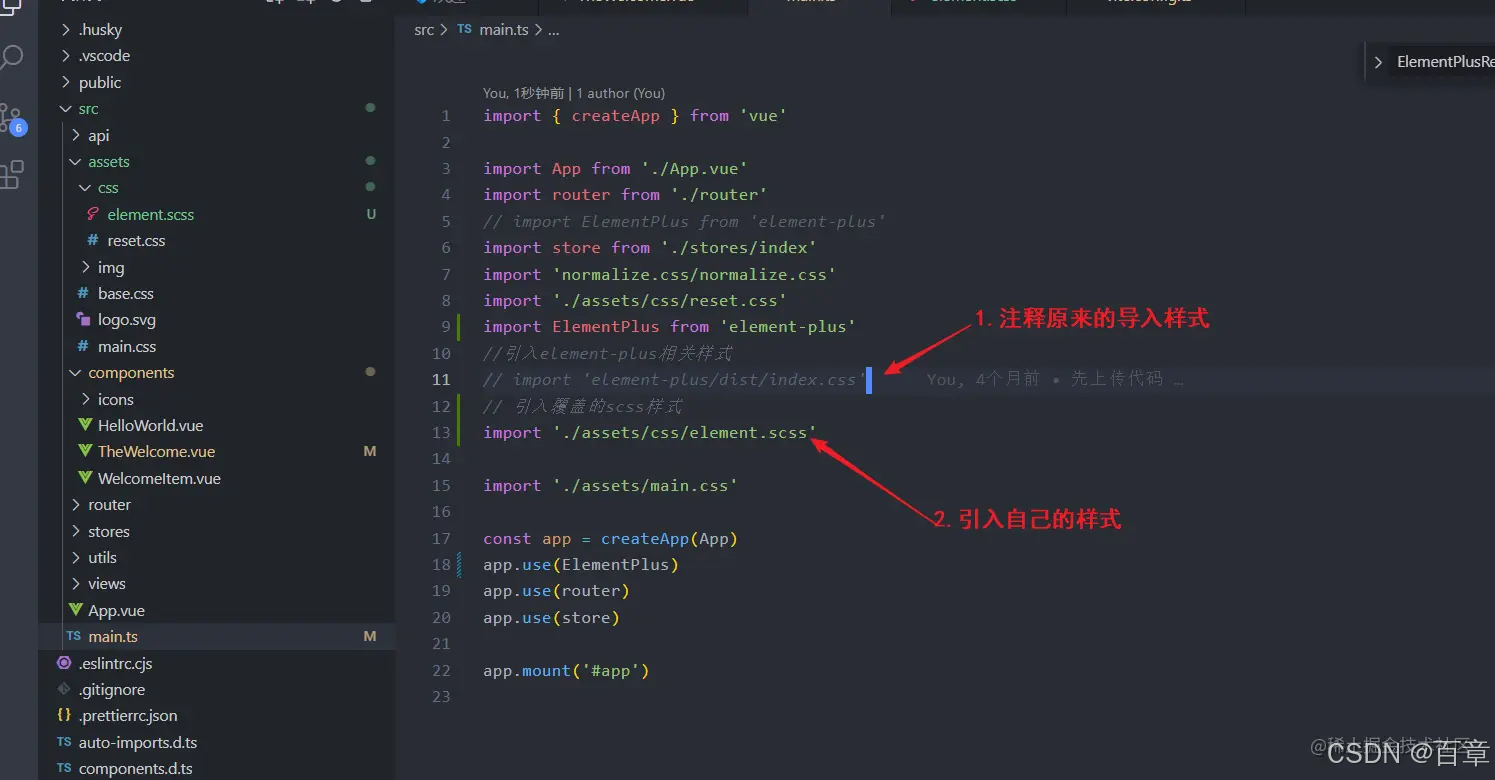Click the SVG file icon beside logo.svg

[83, 320]
